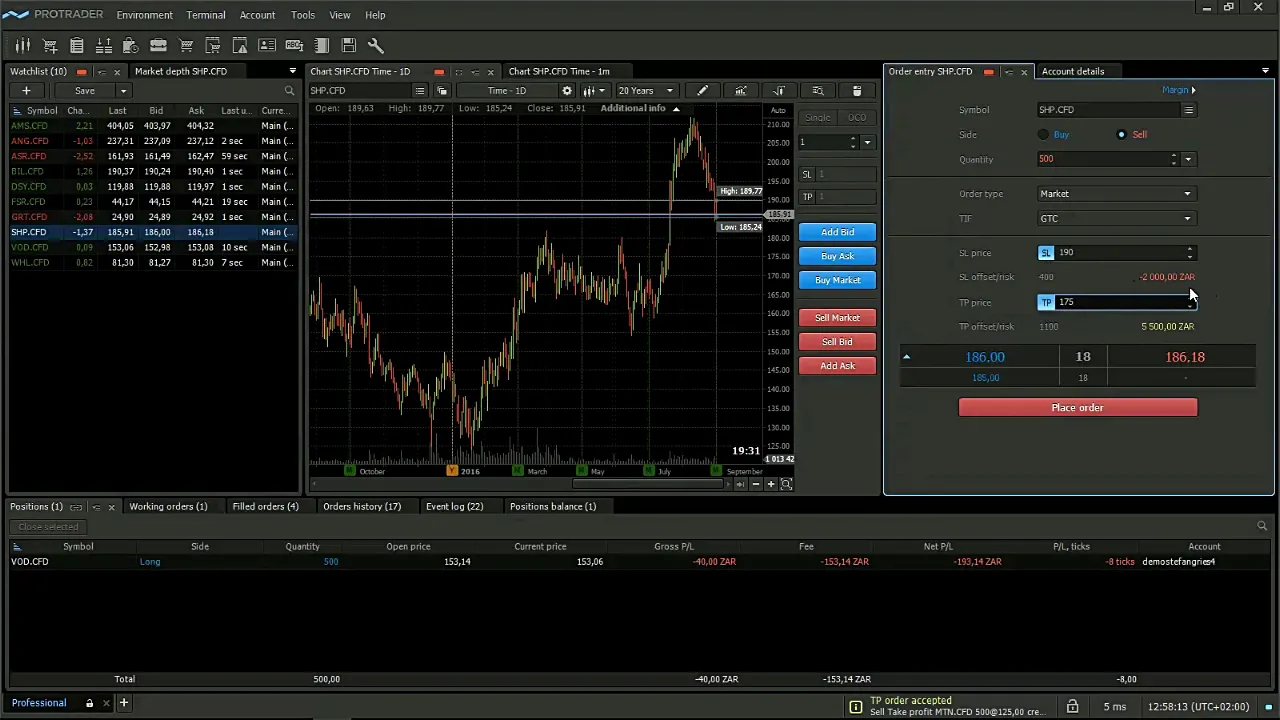Click the chart zoom-in plus icon
The width and height of the screenshot is (1280, 720).
[771, 484]
